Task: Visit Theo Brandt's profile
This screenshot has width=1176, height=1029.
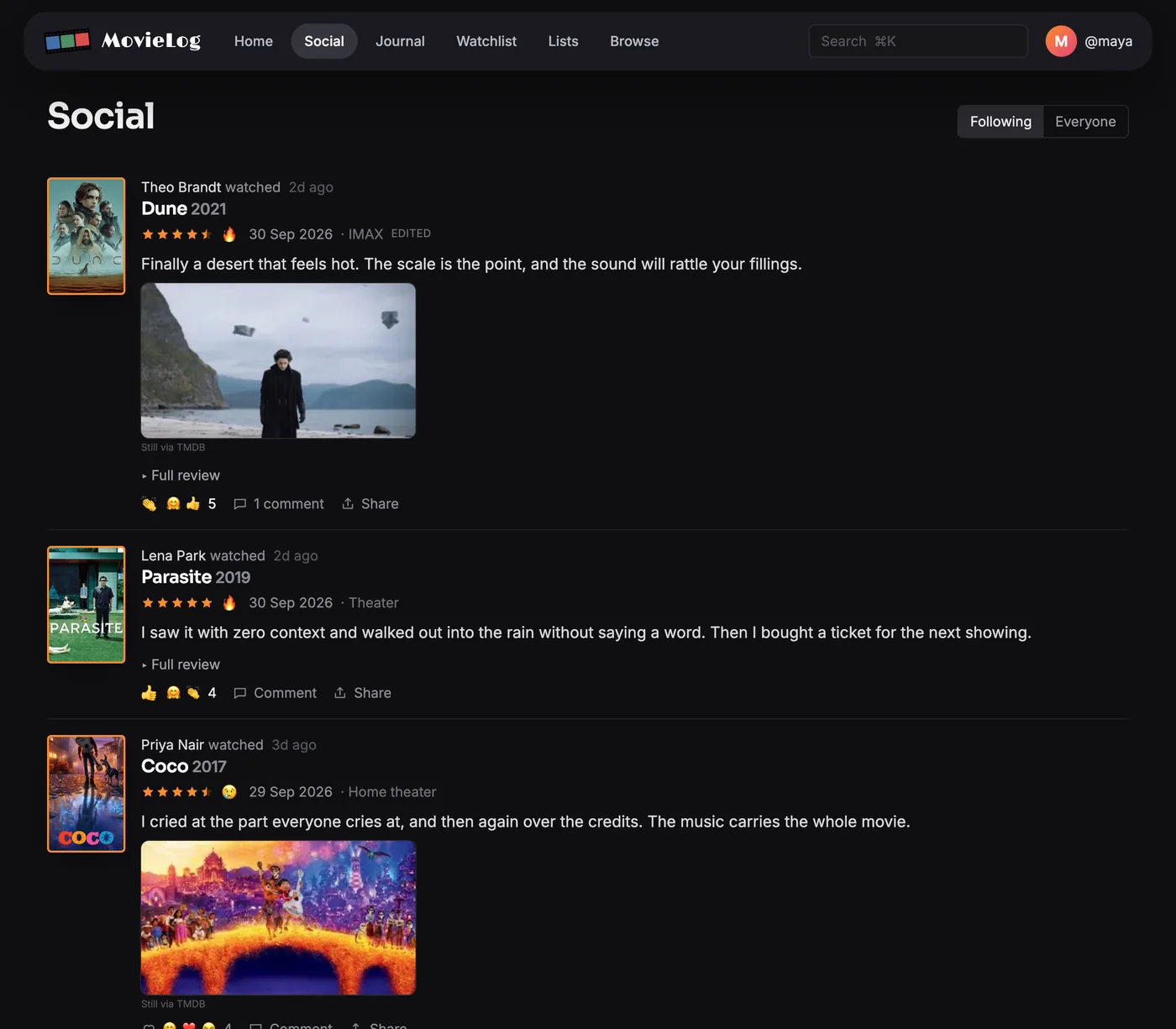Action: pos(181,187)
